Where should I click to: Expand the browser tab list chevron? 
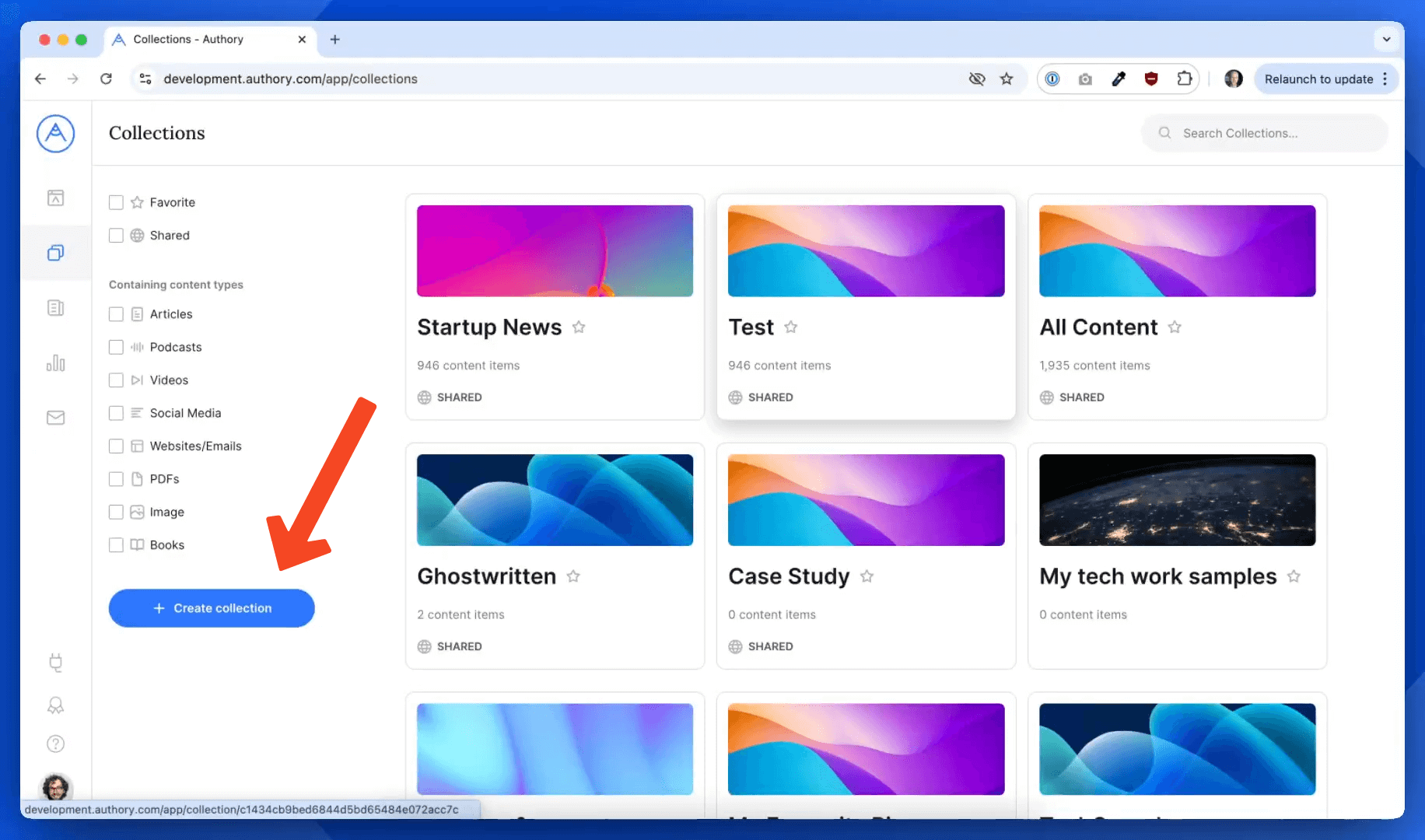tap(1386, 39)
